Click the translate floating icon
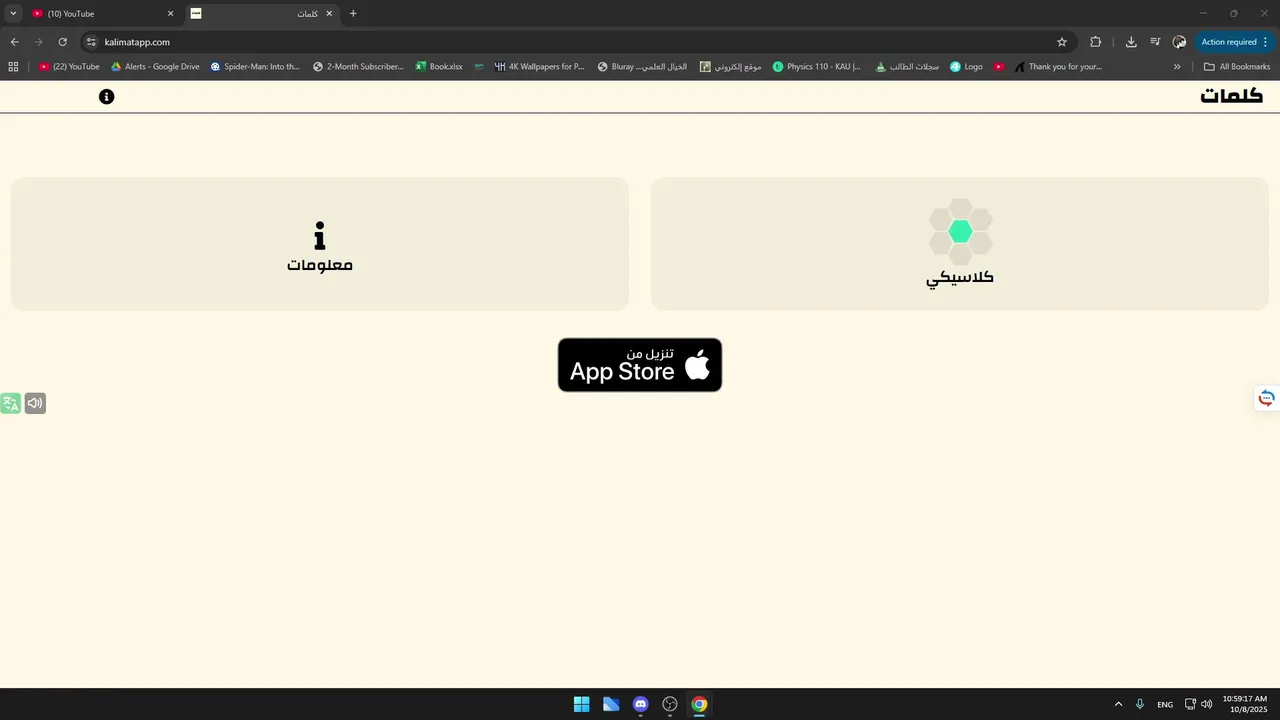The width and height of the screenshot is (1280, 720). [x=11, y=403]
